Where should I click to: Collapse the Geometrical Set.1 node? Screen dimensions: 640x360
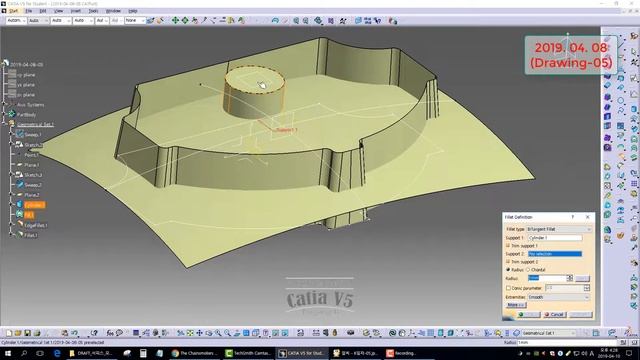(5, 123)
